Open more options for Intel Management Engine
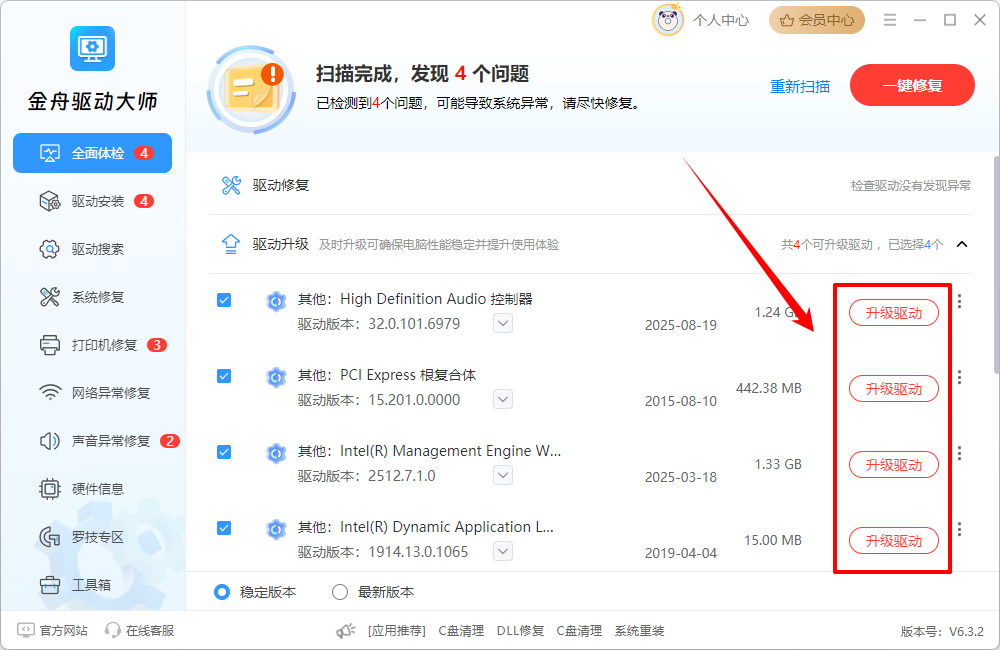Image resolution: width=1000 pixels, height=650 pixels. (x=960, y=453)
